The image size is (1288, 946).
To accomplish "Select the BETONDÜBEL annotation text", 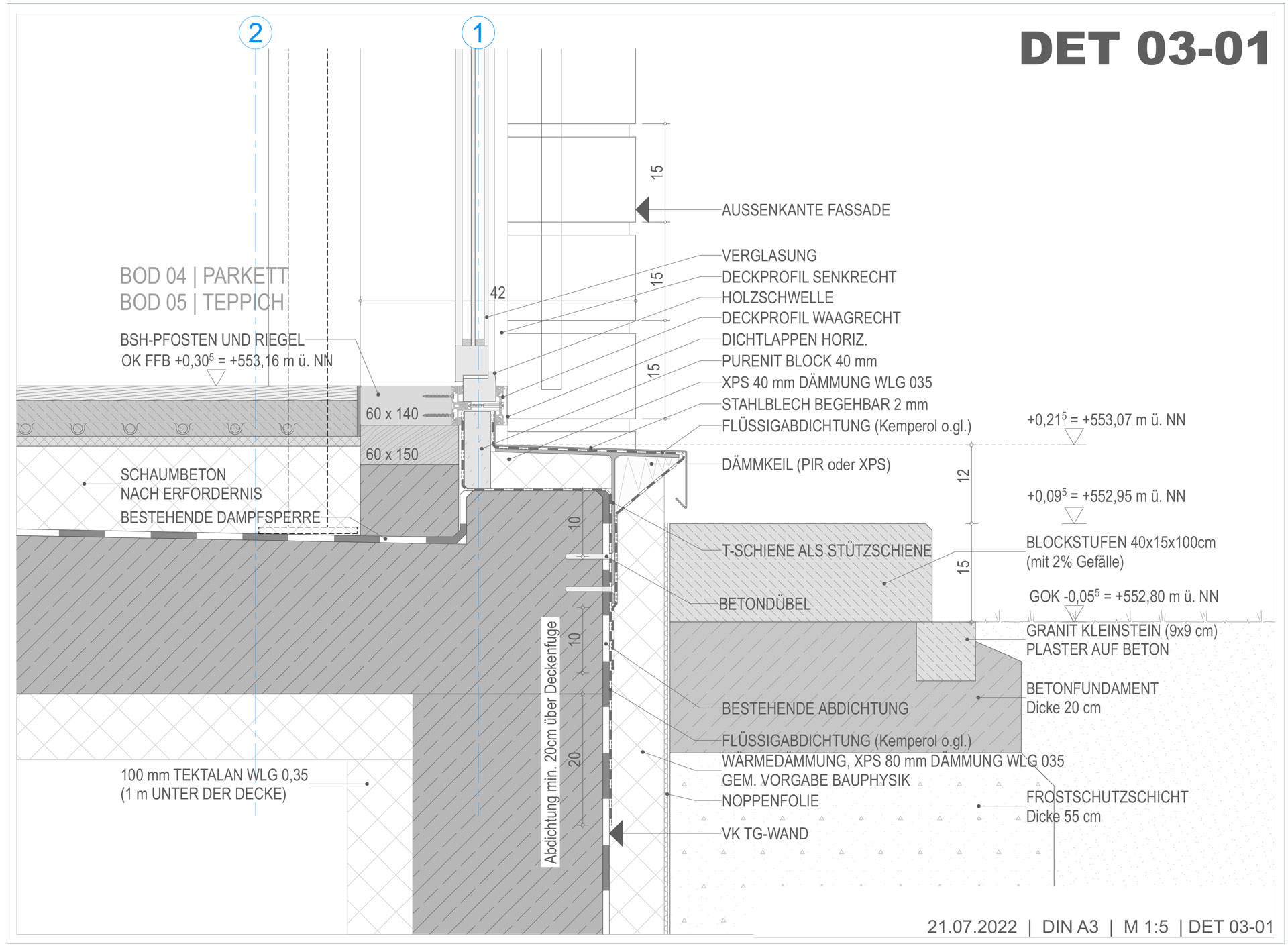I will [x=765, y=604].
